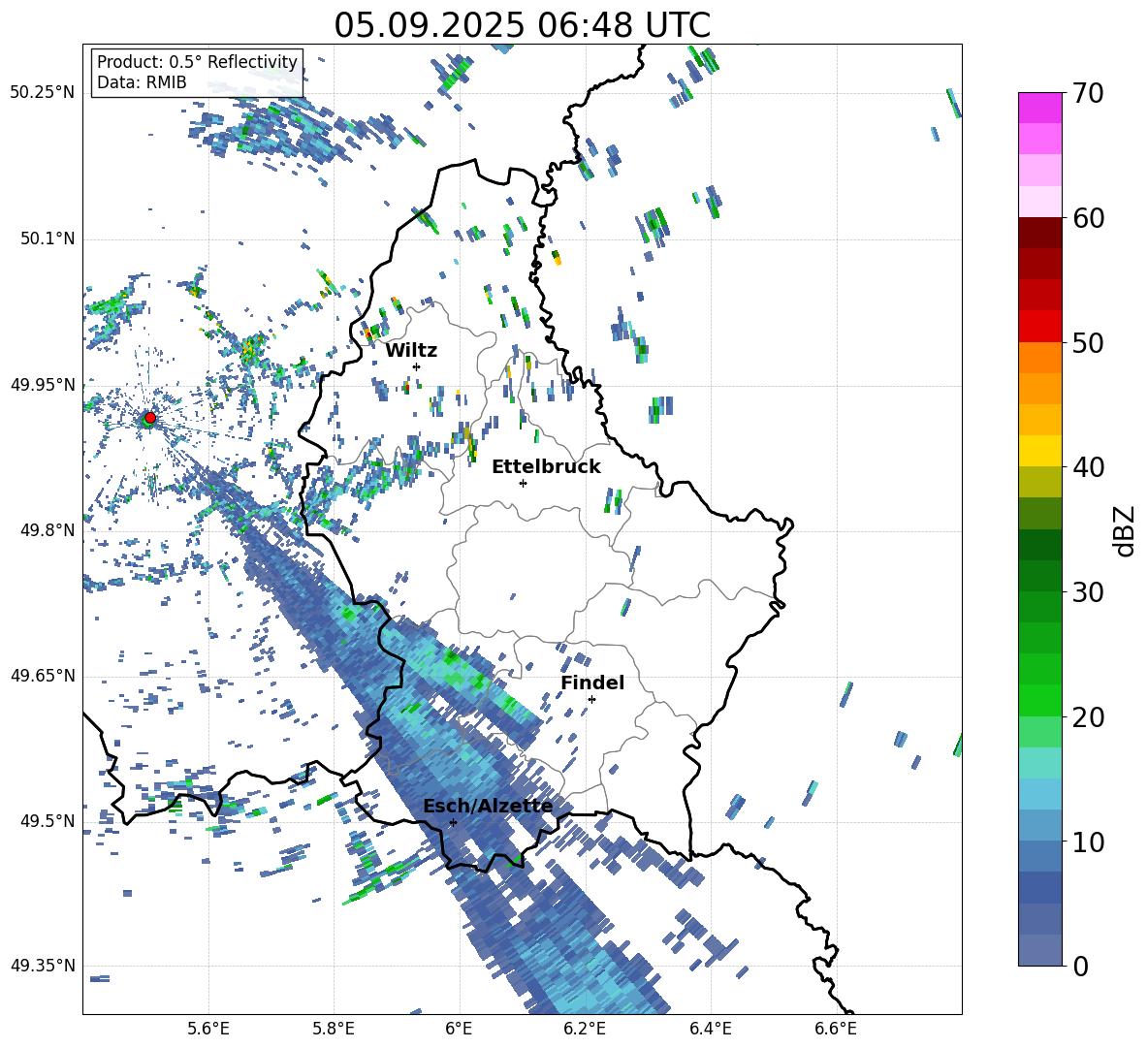Click the Wiltz city label

pos(411,351)
